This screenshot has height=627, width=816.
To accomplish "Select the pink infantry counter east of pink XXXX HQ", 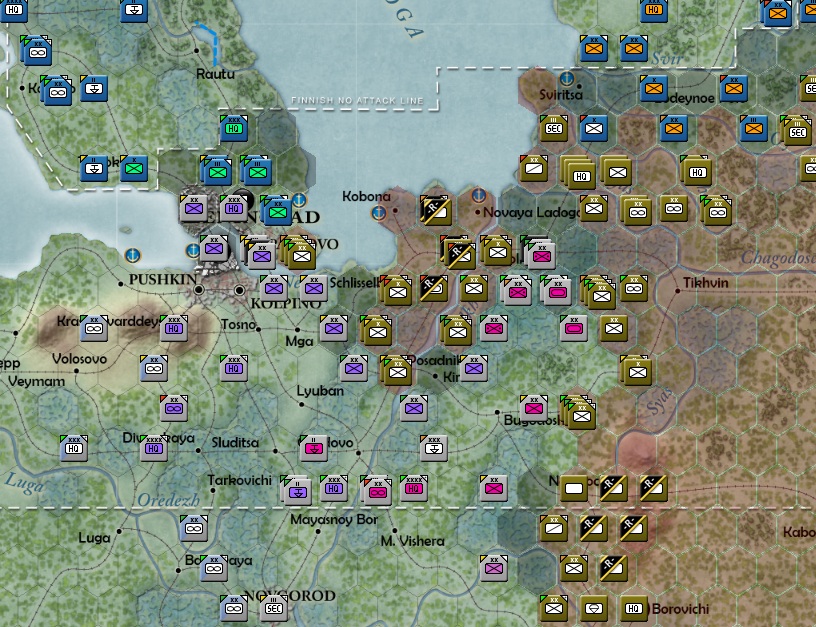I will [x=493, y=488].
